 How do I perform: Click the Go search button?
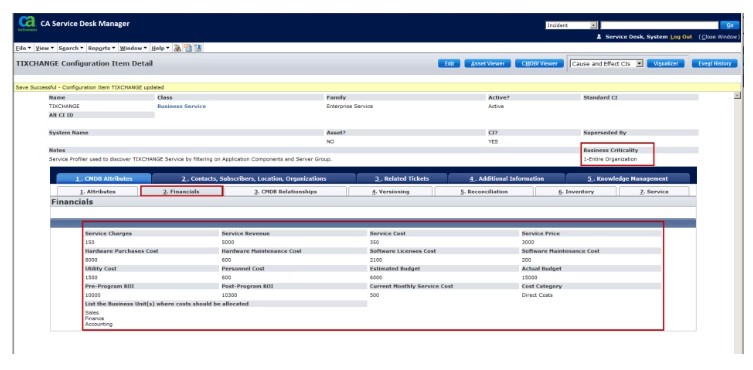coord(729,25)
